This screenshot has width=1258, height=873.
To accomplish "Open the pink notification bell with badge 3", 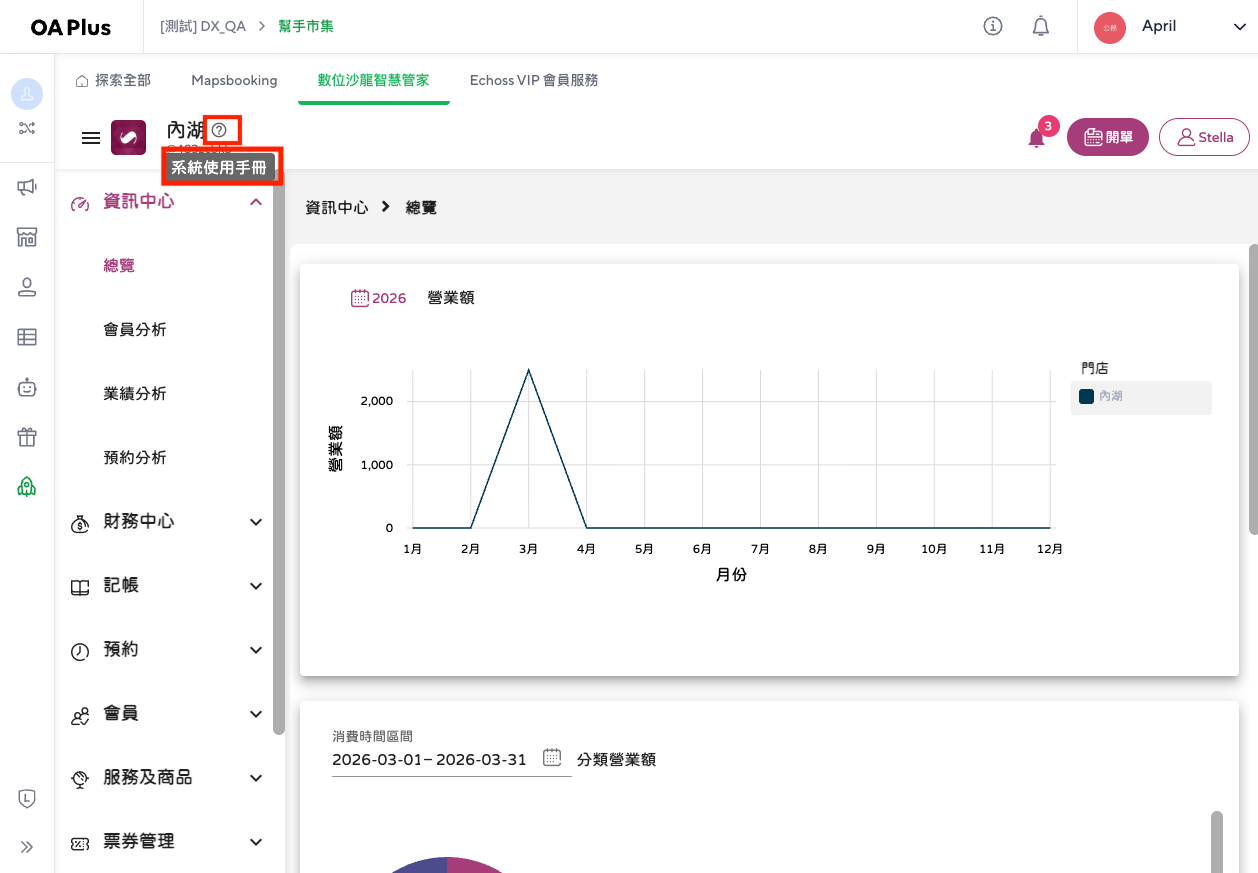I will [x=1037, y=138].
